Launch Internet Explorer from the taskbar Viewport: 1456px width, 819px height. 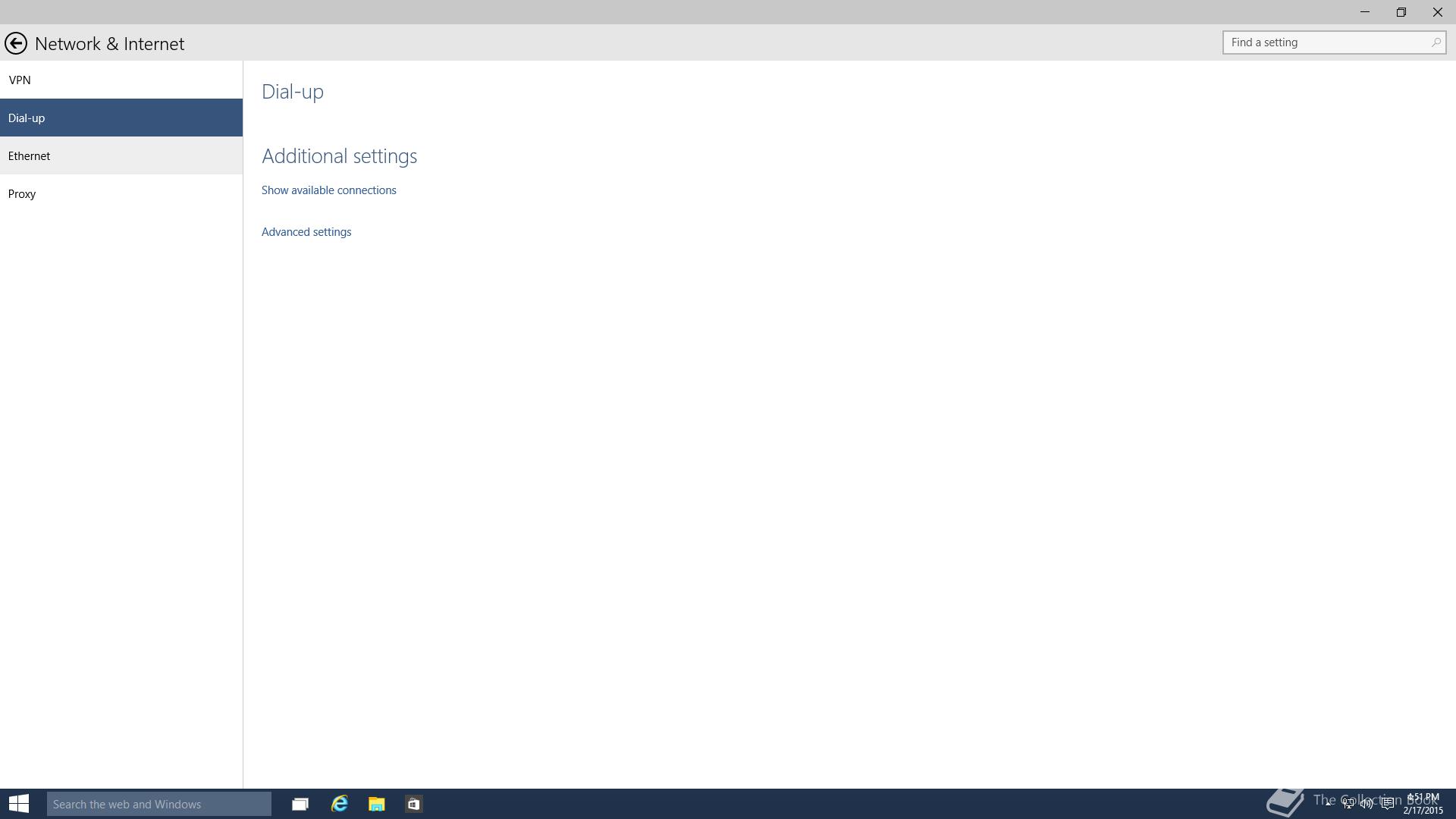[339, 804]
